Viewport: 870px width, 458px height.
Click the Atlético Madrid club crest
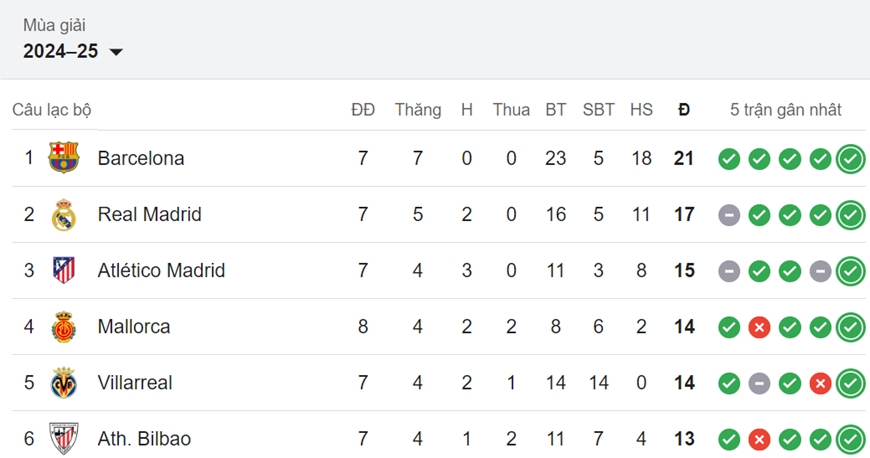click(63, 270)
